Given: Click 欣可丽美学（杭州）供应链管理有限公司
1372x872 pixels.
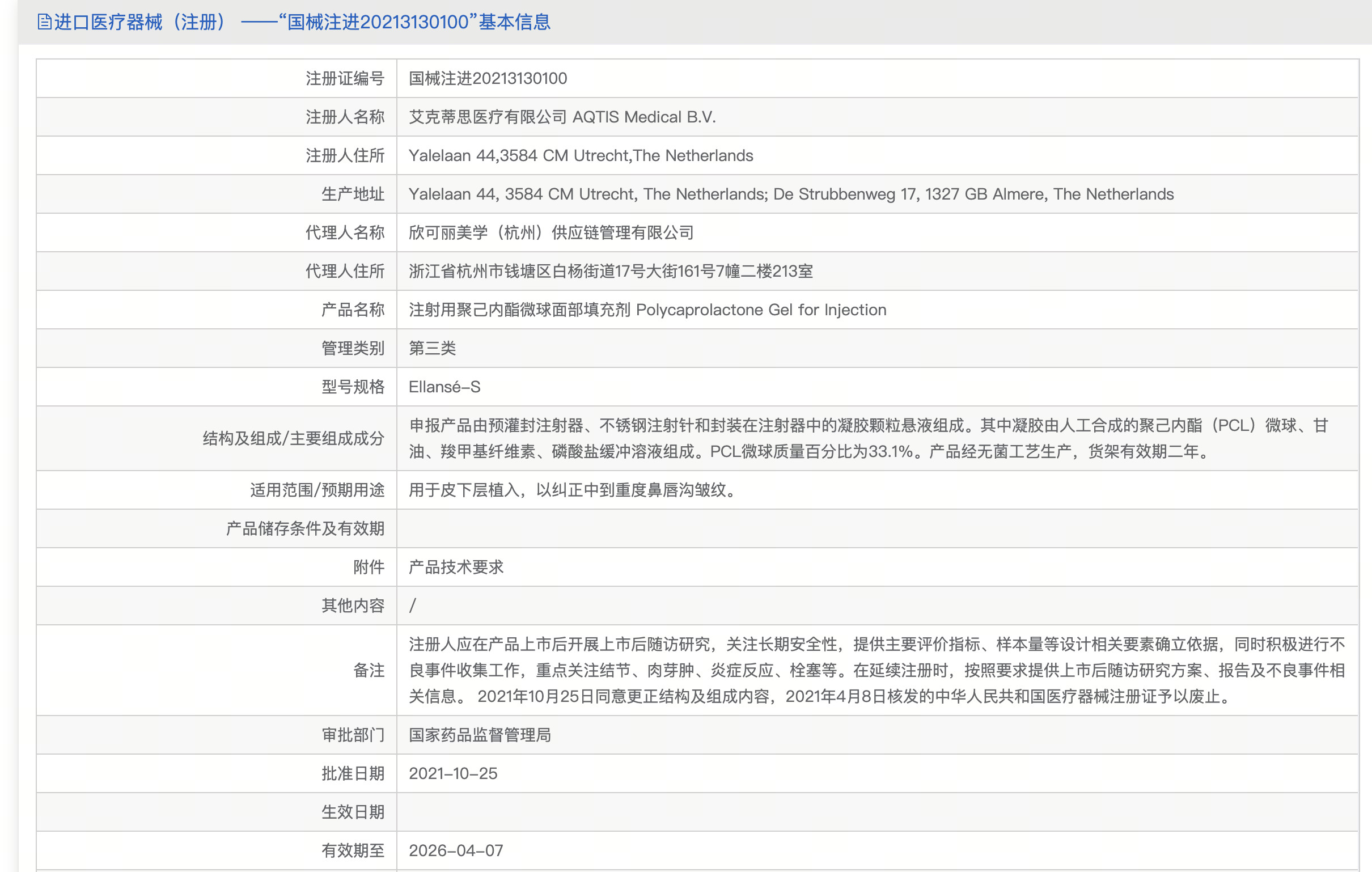Looking at the screenshot, I should click(x=551, y=233).
